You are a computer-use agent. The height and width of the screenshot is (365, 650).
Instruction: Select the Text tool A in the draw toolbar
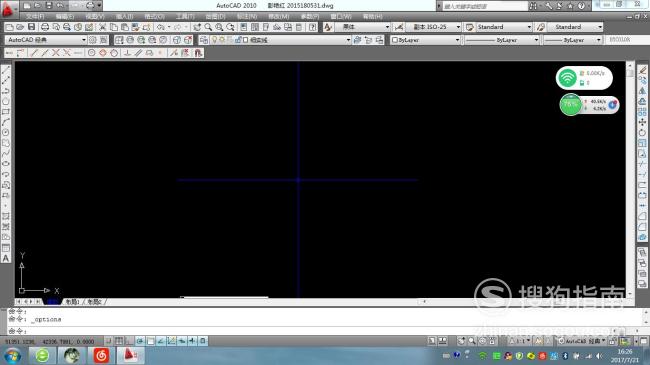tap(6, 258)
